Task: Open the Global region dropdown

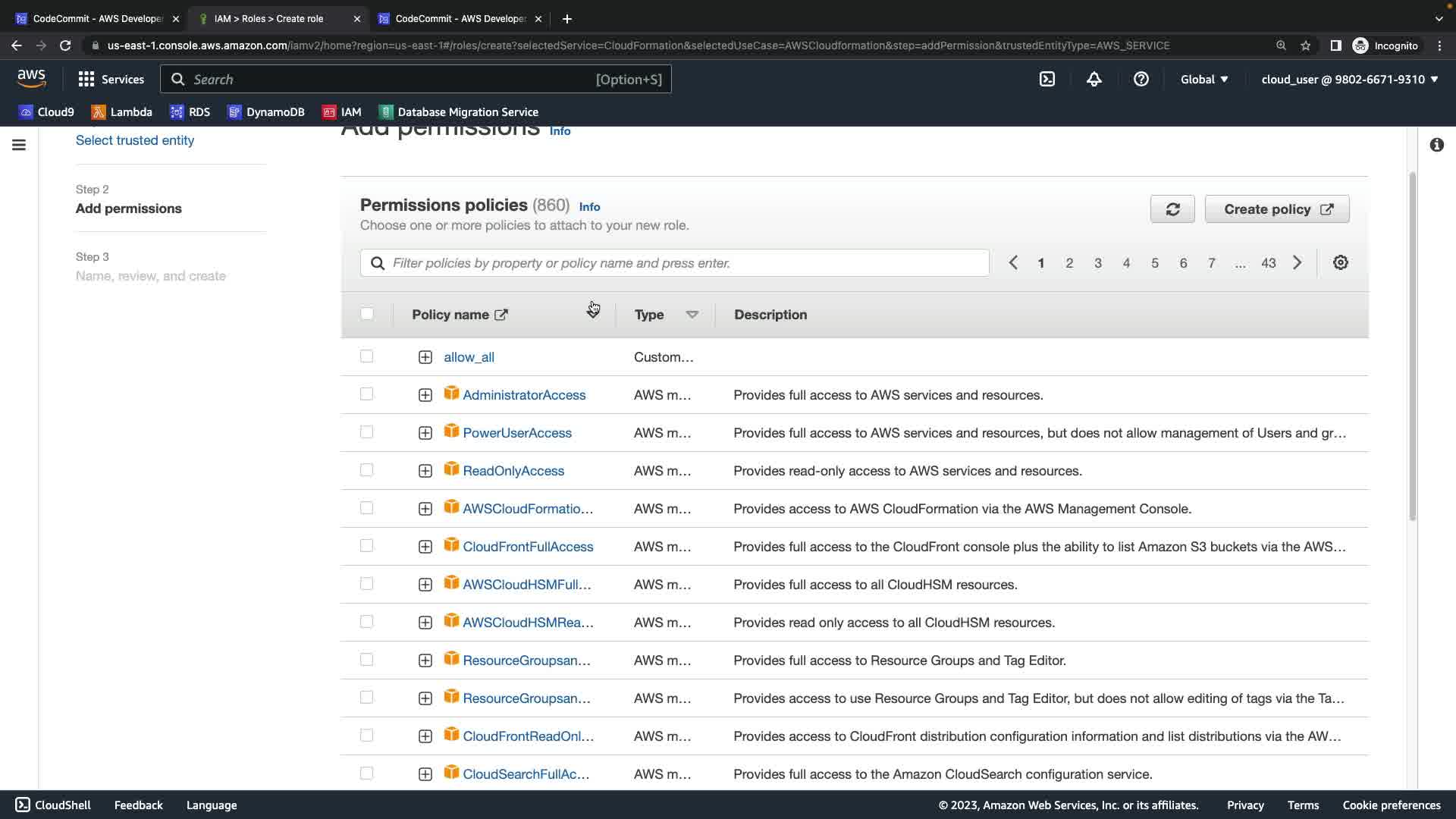Action: point(1203,80)
